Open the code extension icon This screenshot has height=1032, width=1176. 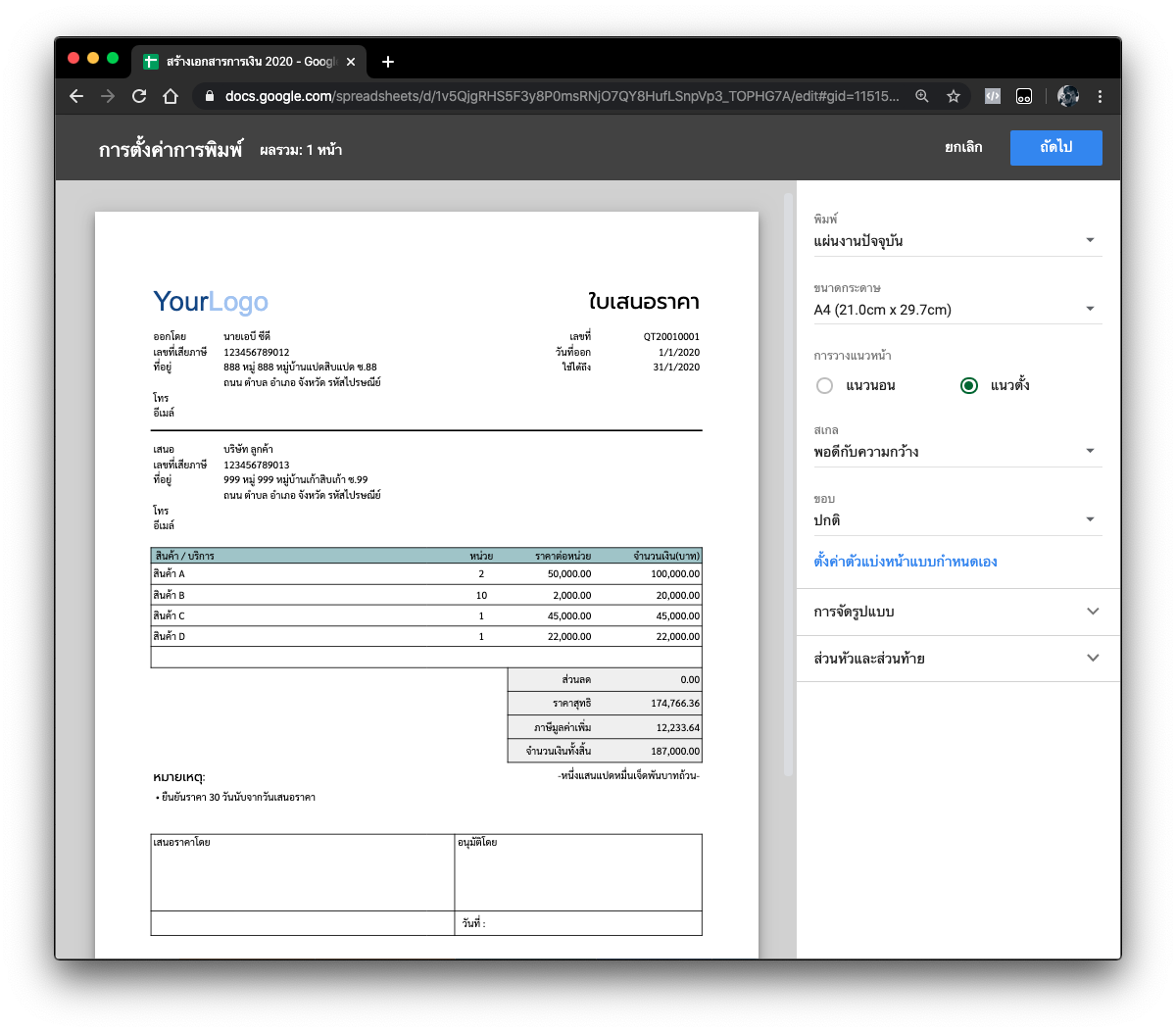tap(993, 96)
